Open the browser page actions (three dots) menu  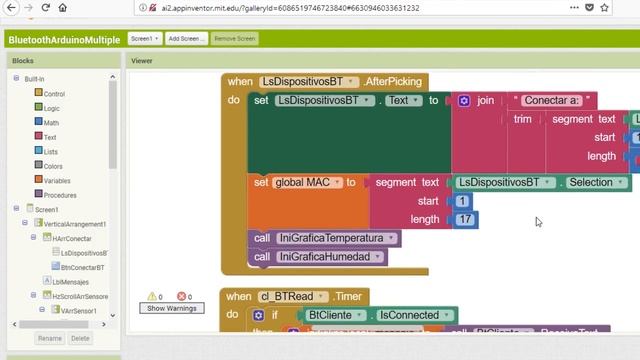574,7
